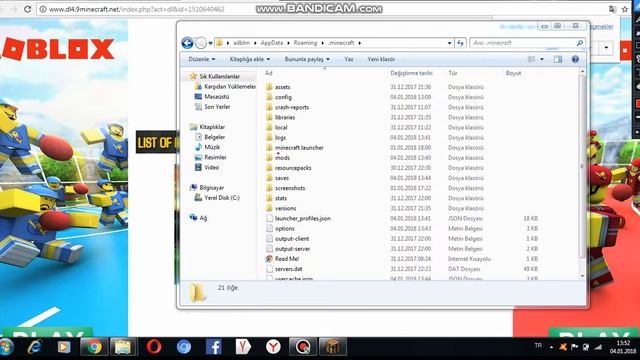Open the recent locations dropdown arrow
Image resolution: width=640 pixels, height=360 pixels.
point(211,43)
